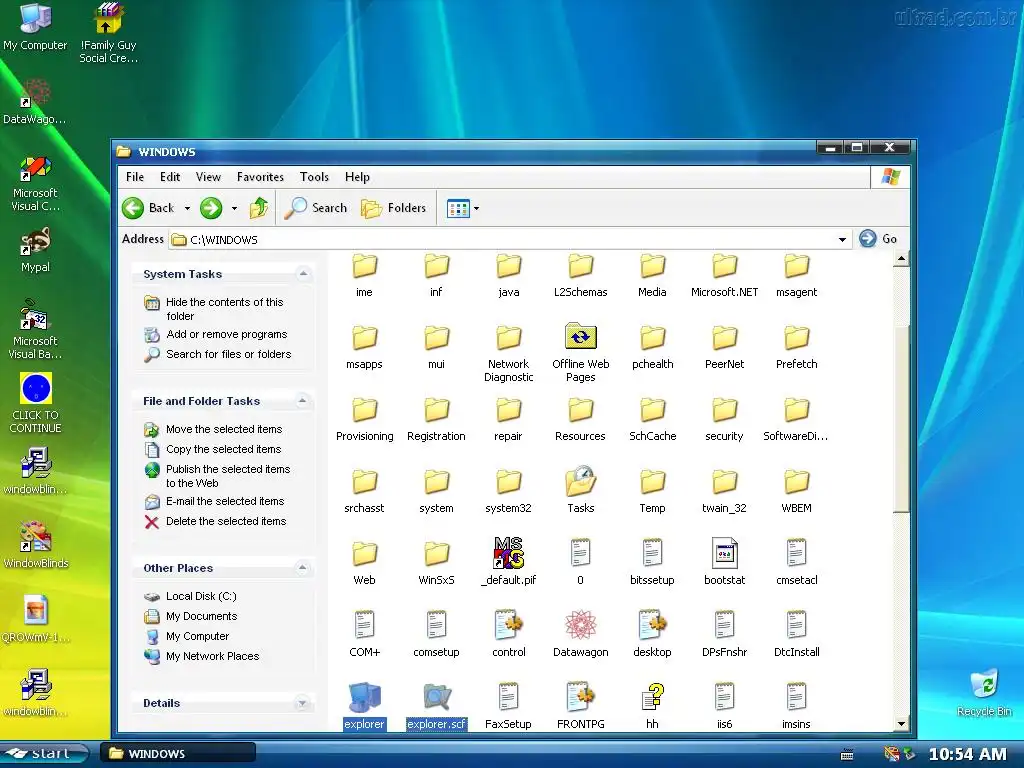
Task: Open the WindowBlinds desktop shortcut
Action: (x=35, y=545)
